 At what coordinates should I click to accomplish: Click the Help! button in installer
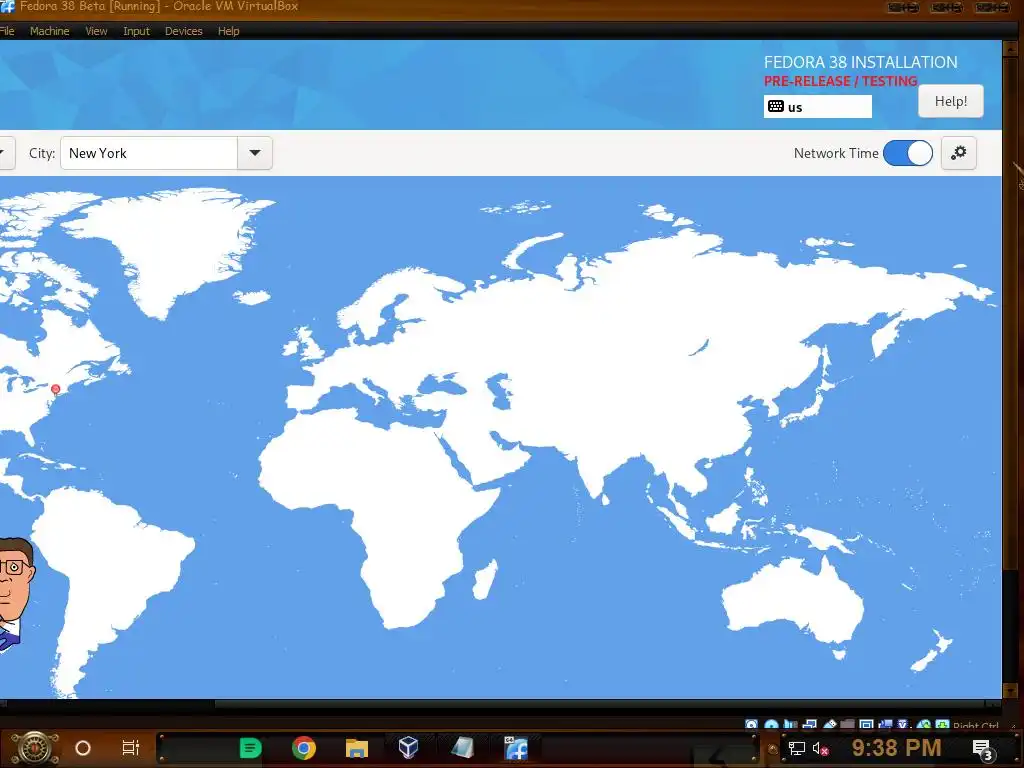pyautogui.click(x=951, y=101)
